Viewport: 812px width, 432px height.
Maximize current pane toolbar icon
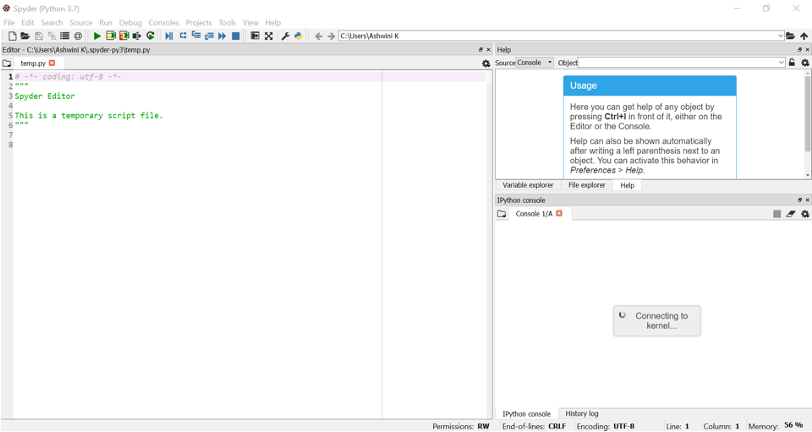[x=255, y=36]
